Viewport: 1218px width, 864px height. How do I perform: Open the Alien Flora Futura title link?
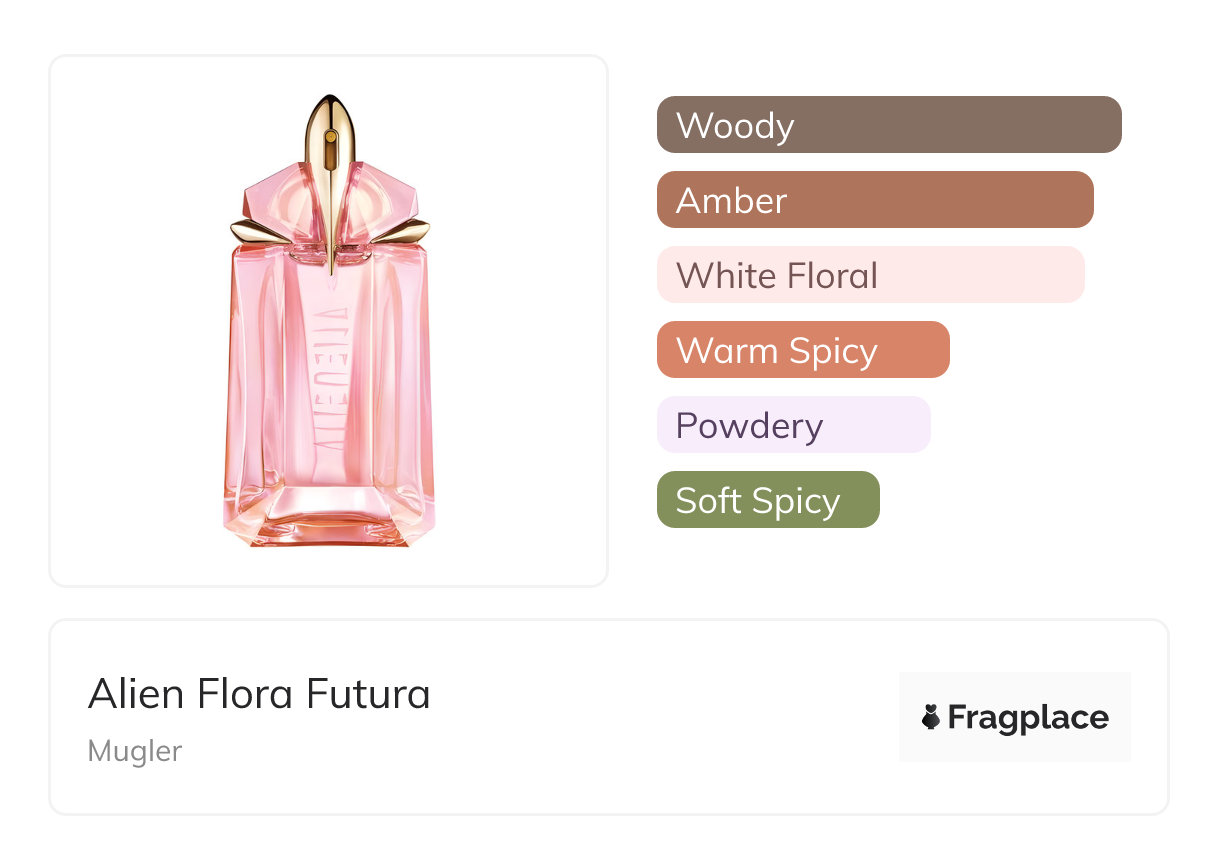[259, 693]
